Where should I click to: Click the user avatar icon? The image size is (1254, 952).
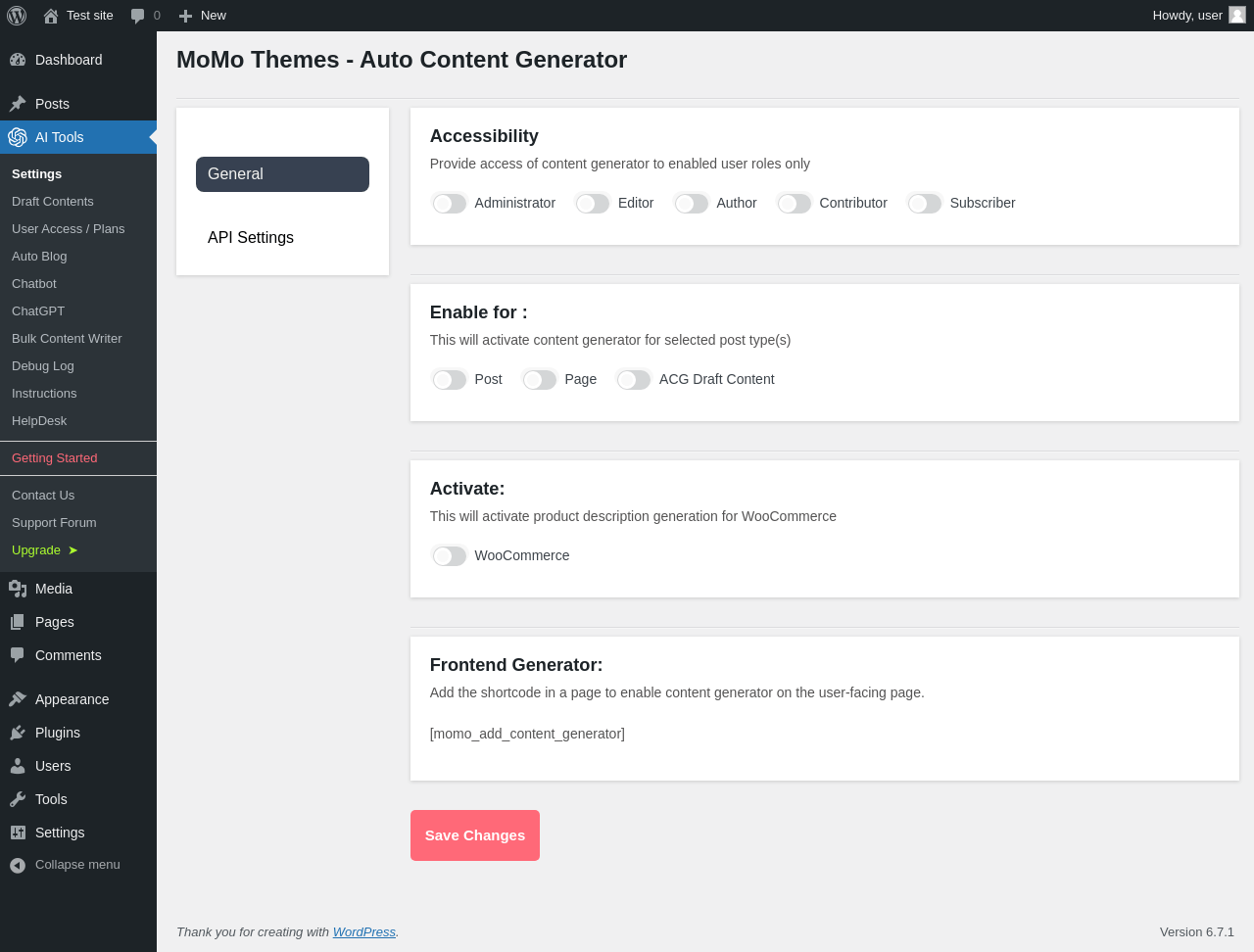point(1237,15)
